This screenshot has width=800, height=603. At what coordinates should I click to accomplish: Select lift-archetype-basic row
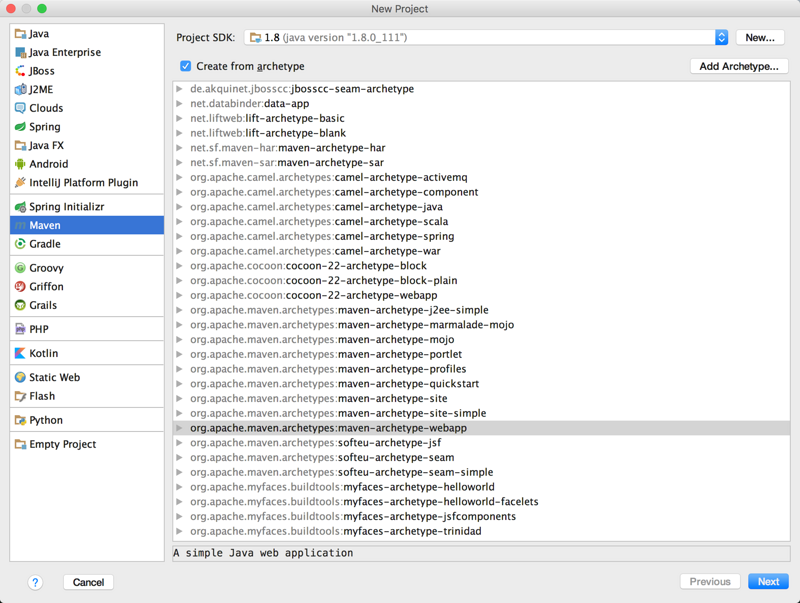point(482,118)
